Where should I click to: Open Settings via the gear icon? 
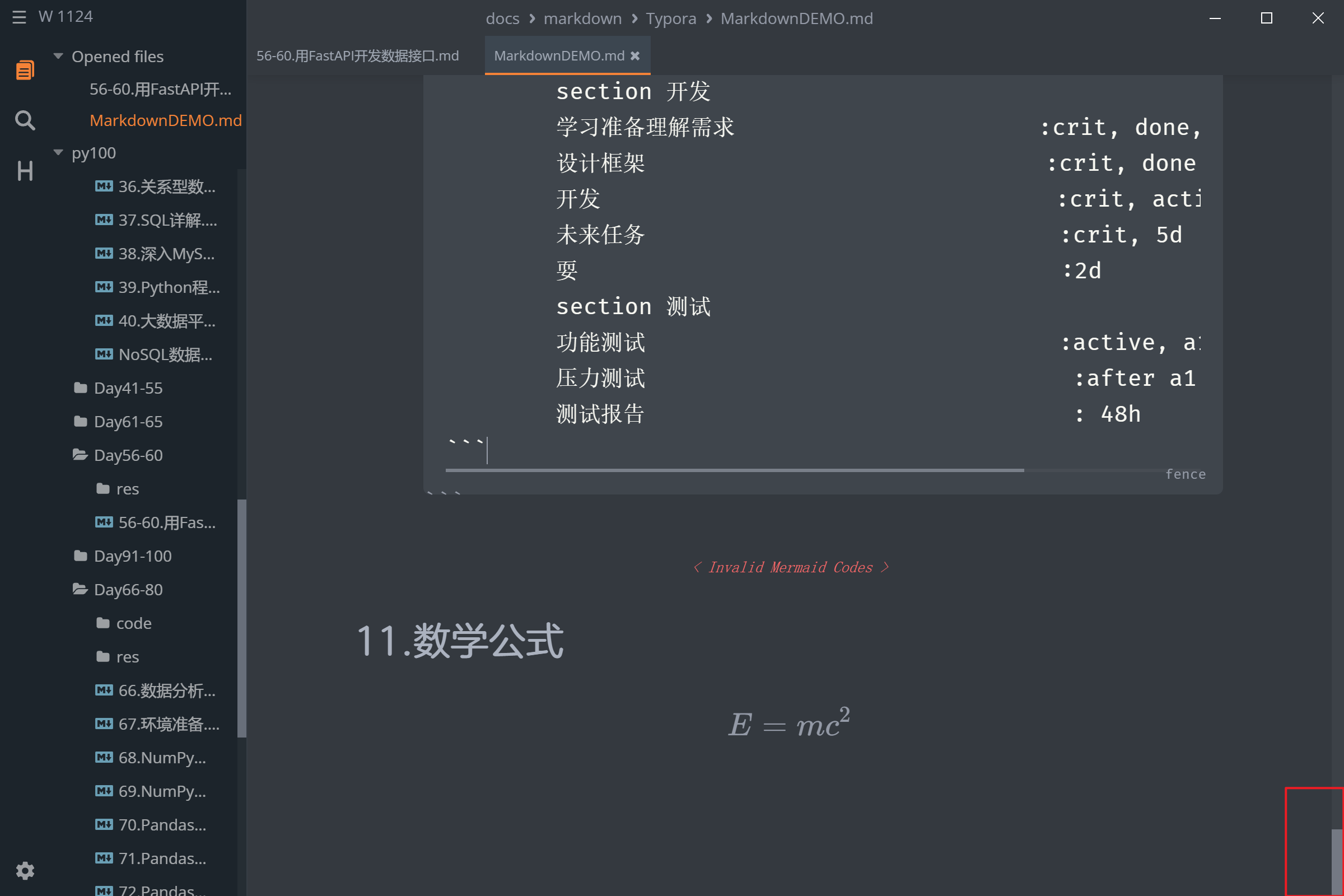tap(24, 870)
